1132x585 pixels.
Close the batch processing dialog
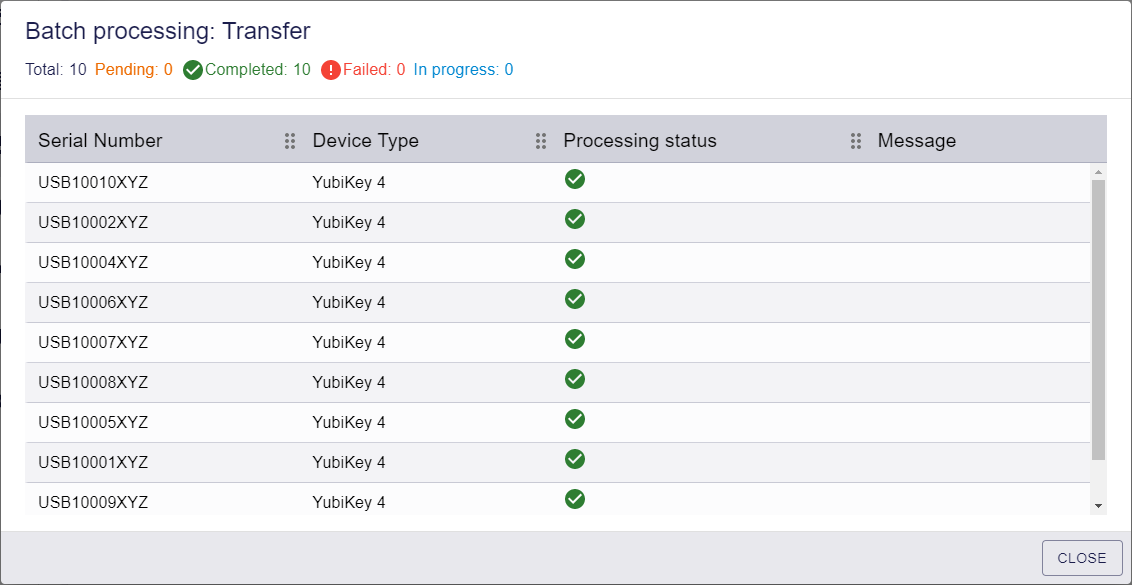1082,558
